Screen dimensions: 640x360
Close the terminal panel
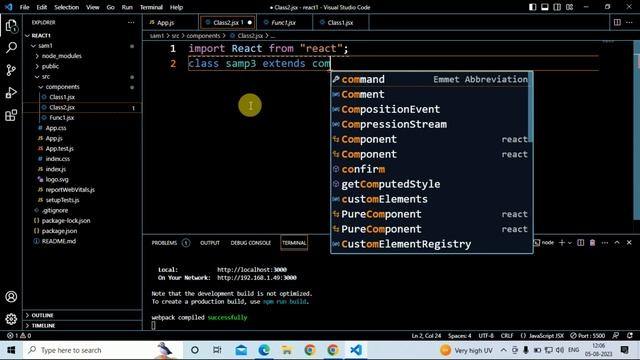[x=629, y=242]
